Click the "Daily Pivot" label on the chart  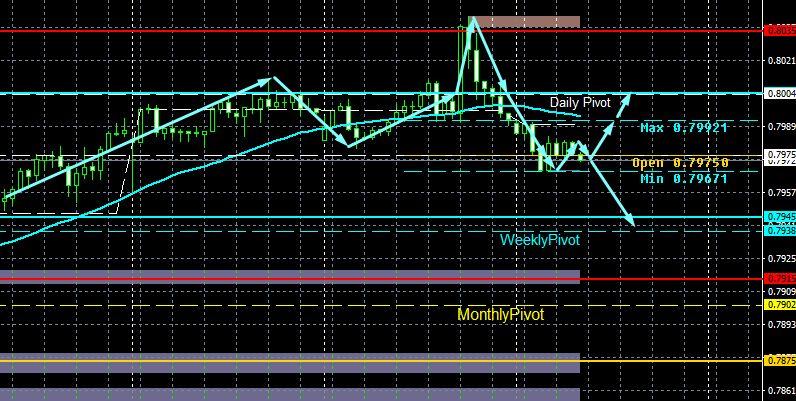580,103
